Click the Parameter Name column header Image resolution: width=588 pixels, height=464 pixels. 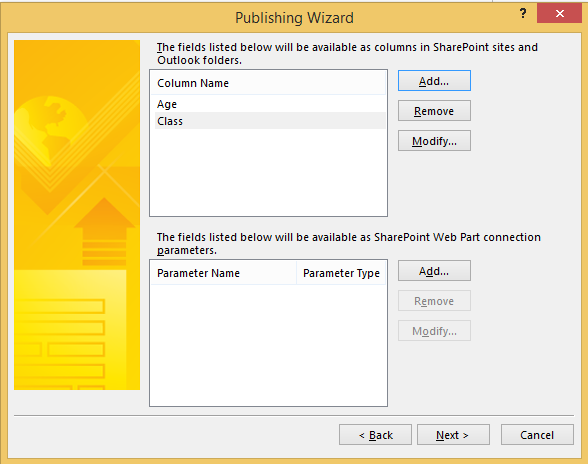[223, 273]
